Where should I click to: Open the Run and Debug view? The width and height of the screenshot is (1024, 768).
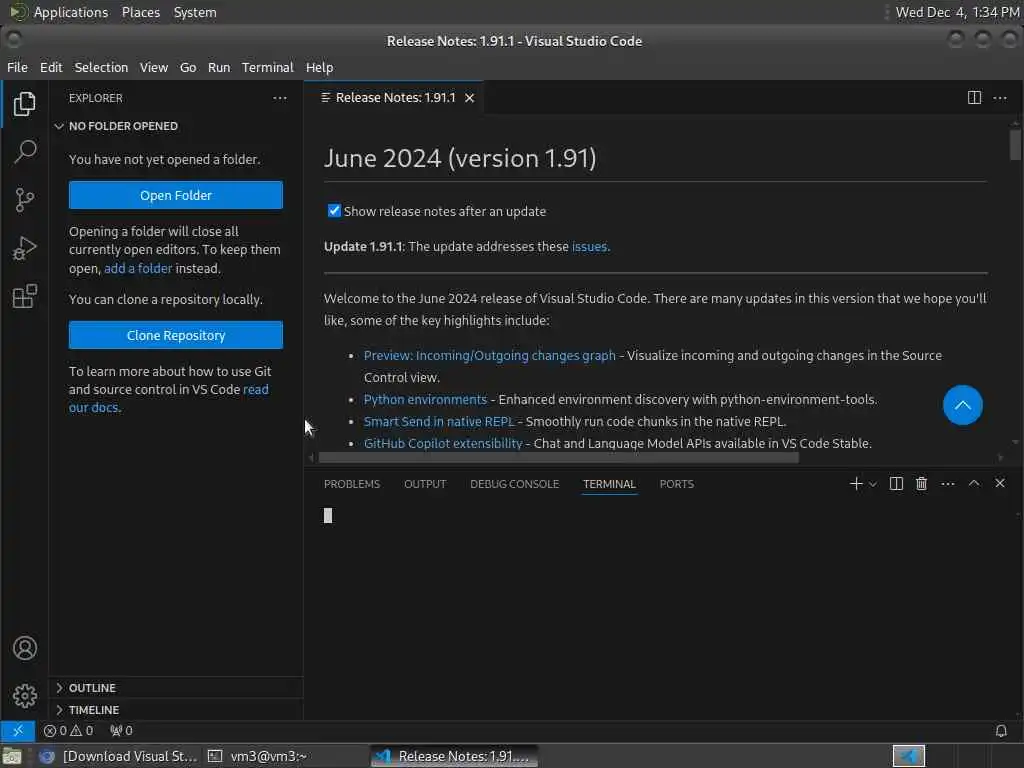[24, 248]
